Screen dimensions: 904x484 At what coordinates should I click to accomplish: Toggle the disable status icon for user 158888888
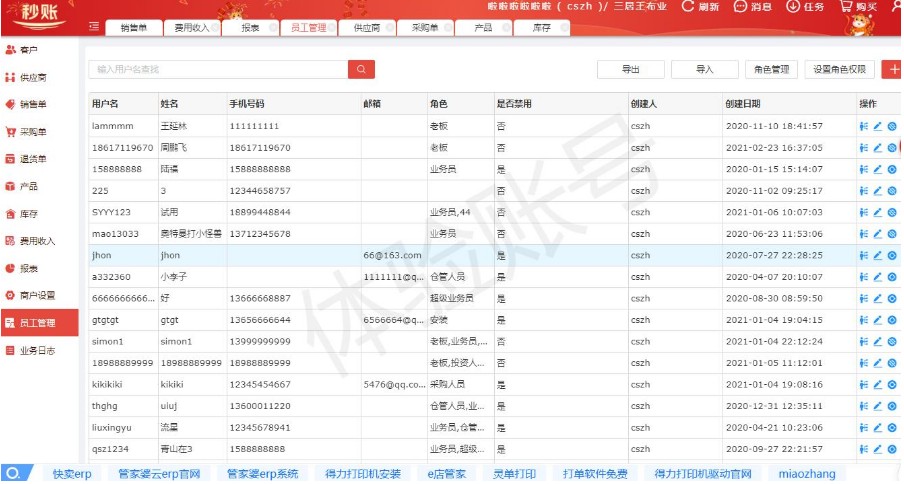click(891, 169)
